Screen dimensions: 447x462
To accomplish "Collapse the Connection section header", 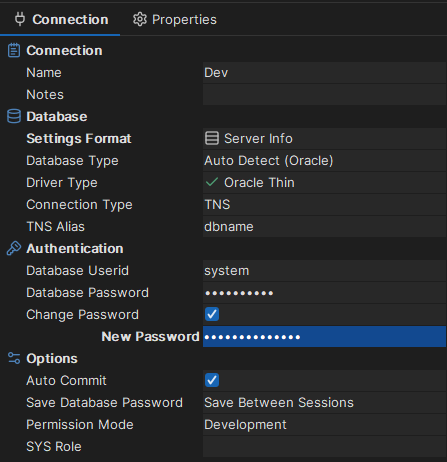I will [64, 50].
